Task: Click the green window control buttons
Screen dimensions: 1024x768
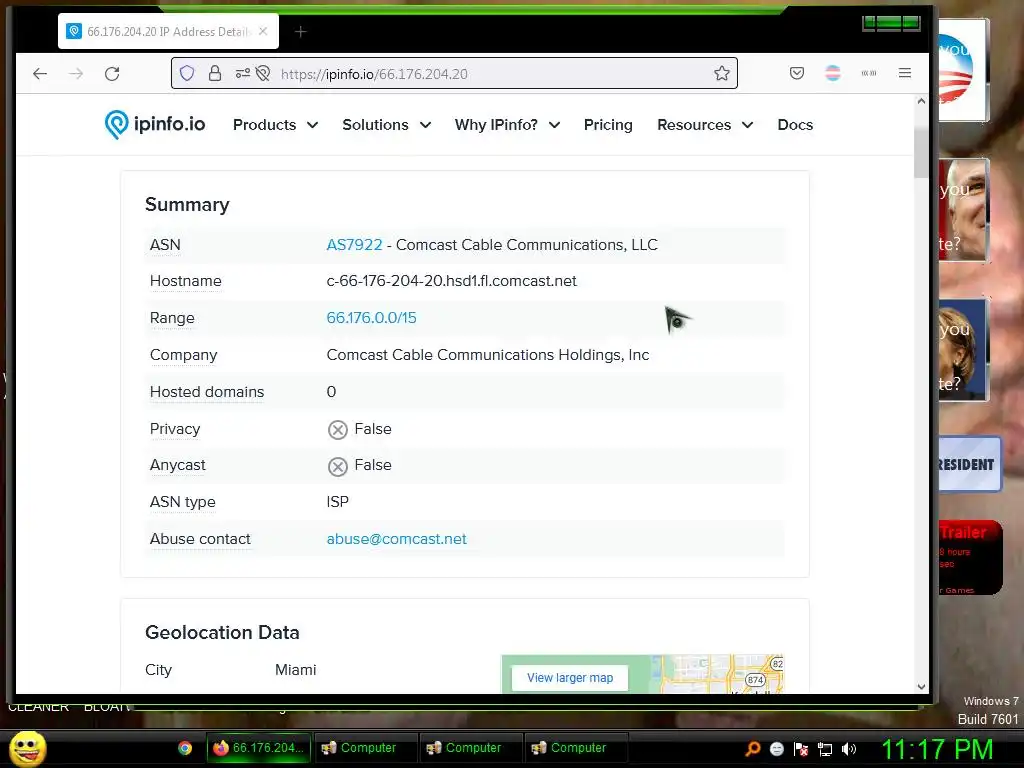Action: 891,24
